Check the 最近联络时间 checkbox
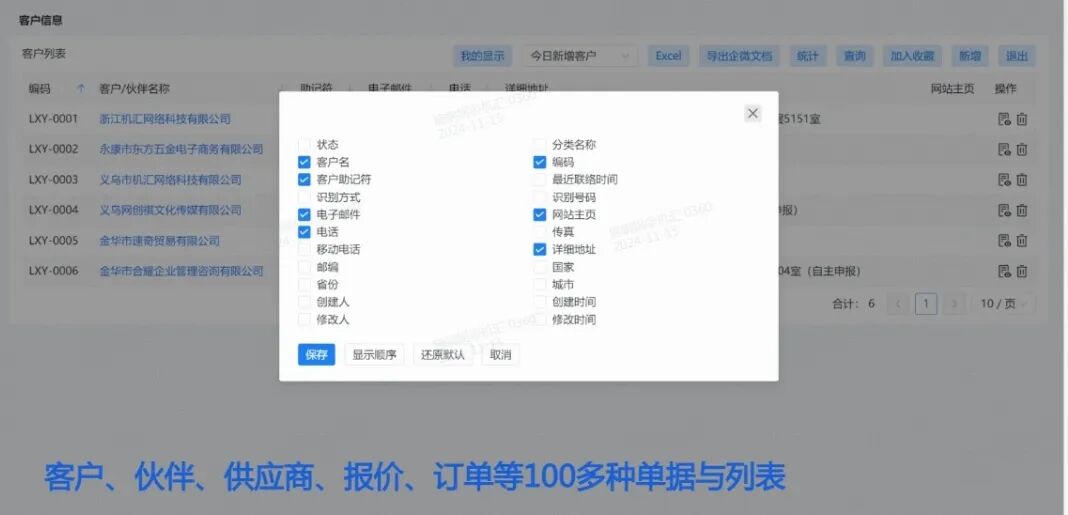The height and width of the screenshot is (515, 1068). click(539, 180)
